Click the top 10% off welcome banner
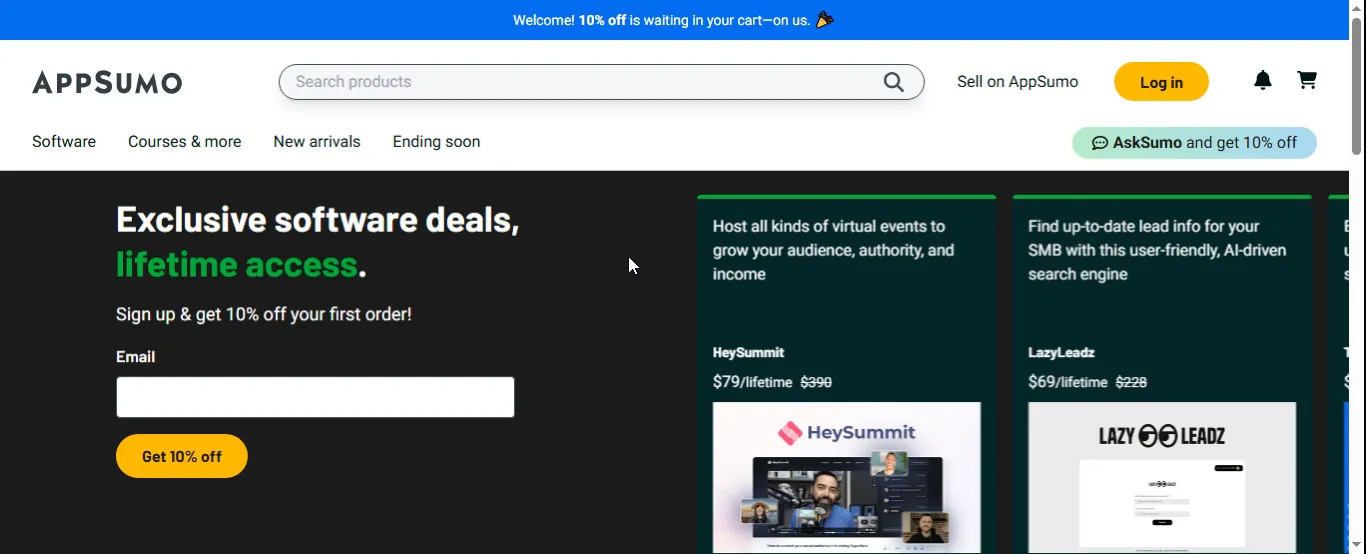This screenshot has height=554, width=1366. pyautogui.click(x=674, y=20)
